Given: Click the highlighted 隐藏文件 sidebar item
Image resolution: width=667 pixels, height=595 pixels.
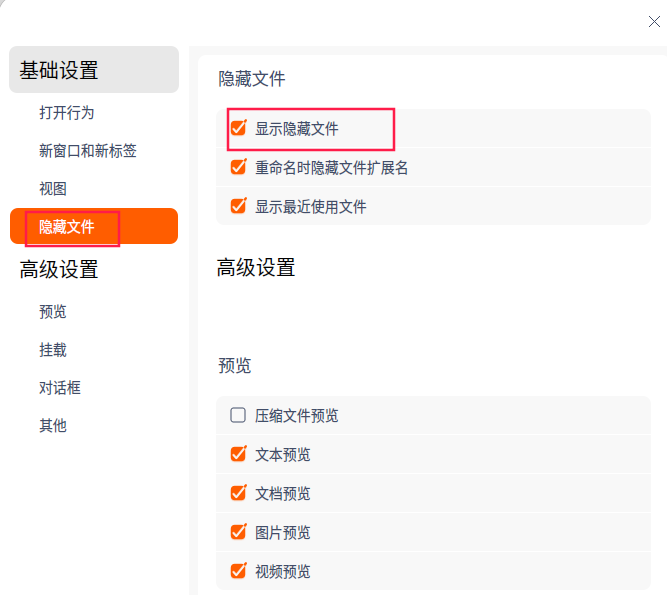Looking at the screenshot, I should pos(67,227).
